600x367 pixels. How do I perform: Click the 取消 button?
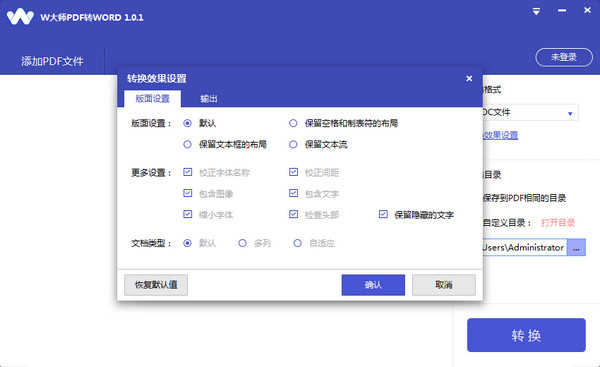coord(444,285)
